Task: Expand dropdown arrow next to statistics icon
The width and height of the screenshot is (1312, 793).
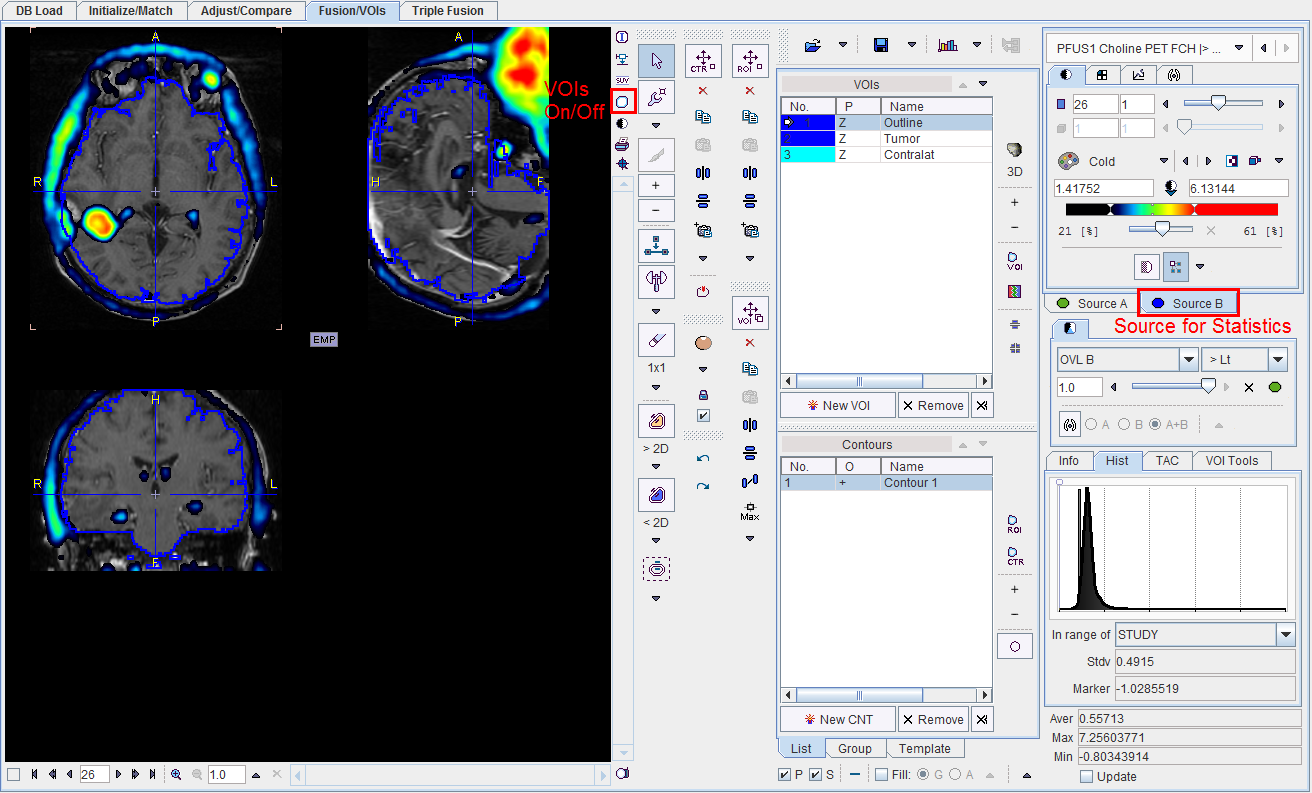Action: tap(978, 45)
